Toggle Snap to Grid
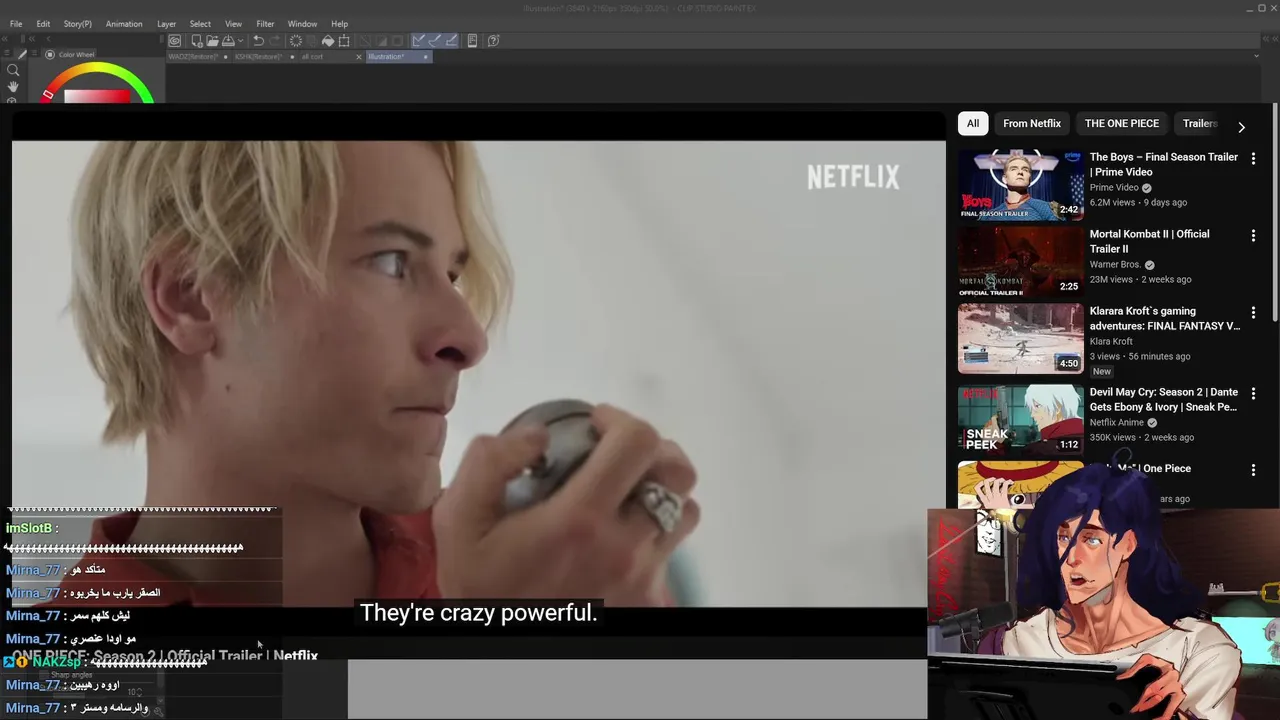Image resolution: width=1280 pixels, height=720 pixels. (x=451, y=41)
